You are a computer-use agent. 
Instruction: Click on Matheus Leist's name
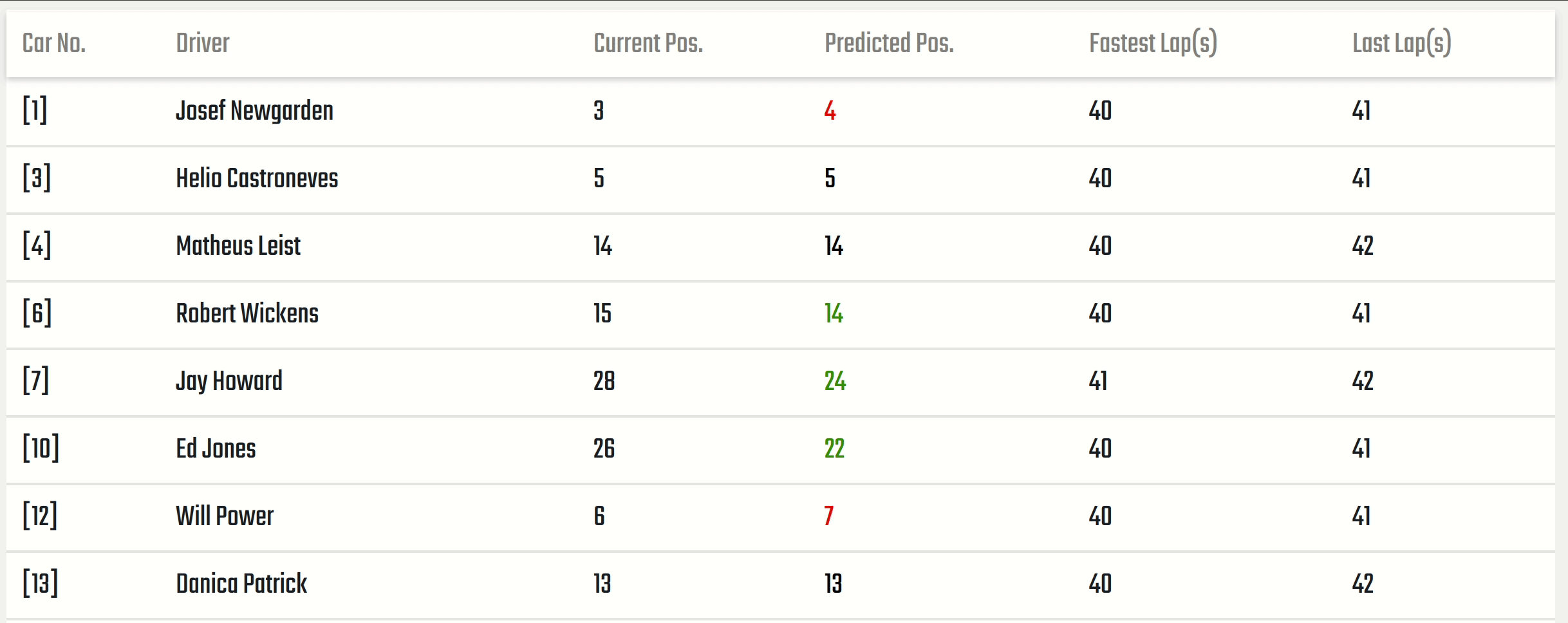238,246
